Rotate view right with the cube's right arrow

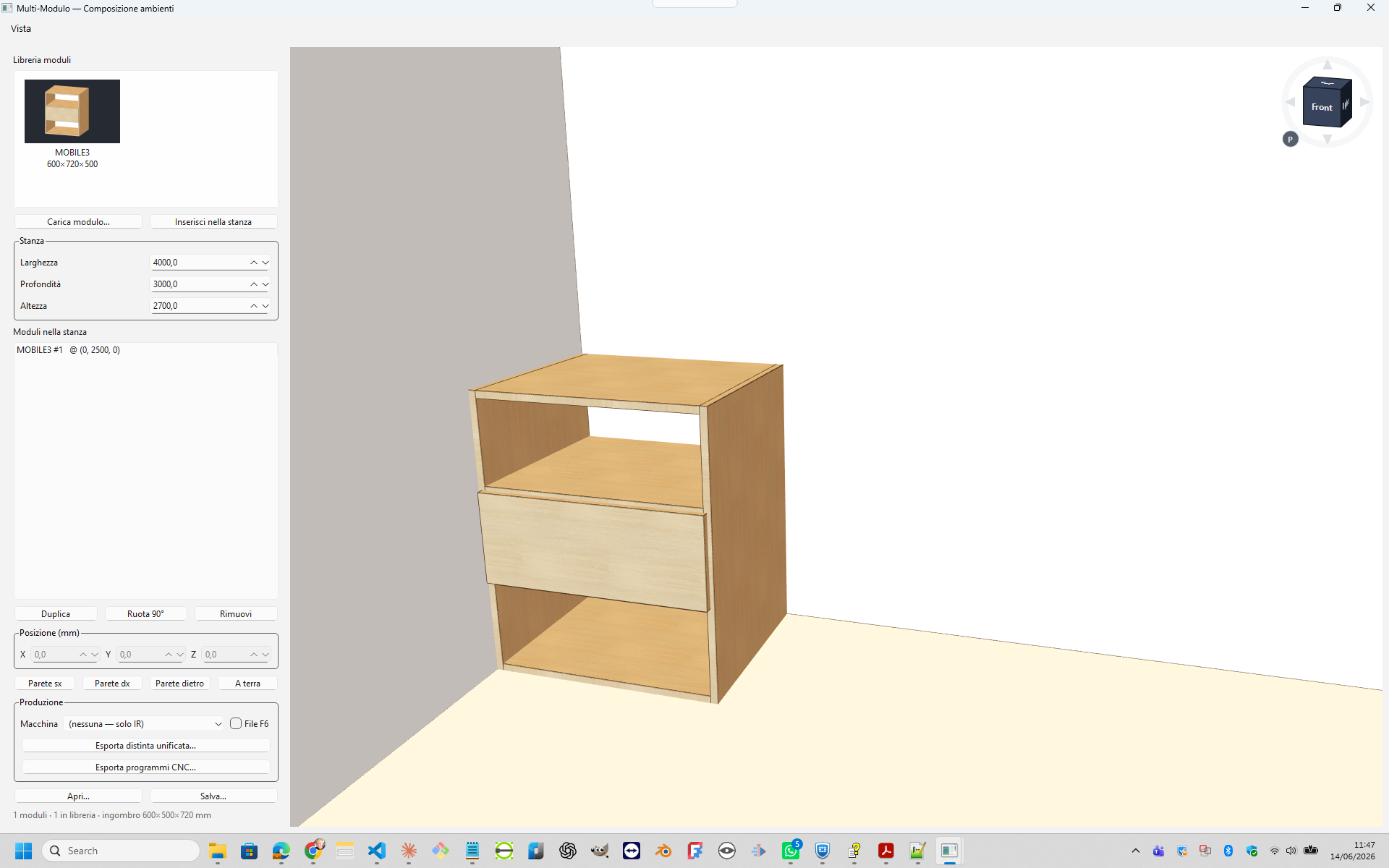[1364, 102]
